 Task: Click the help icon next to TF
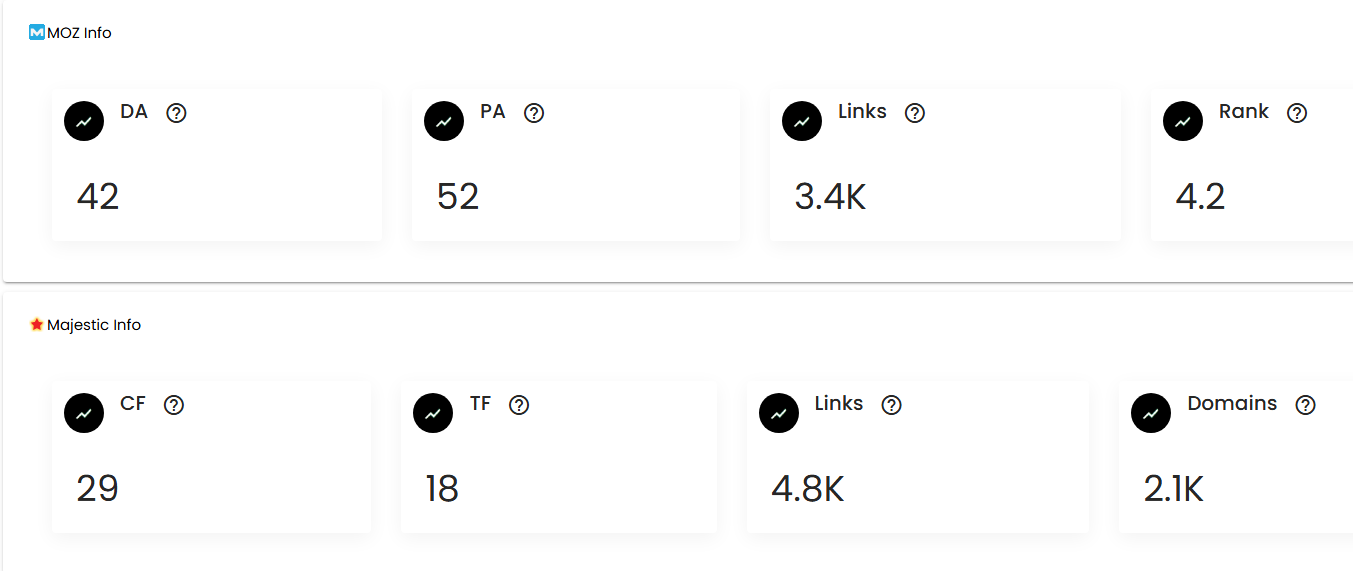519,405
